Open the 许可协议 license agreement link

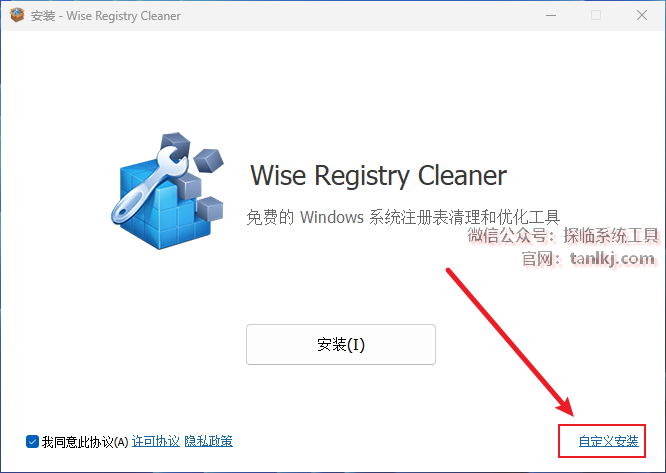[156, 442]
